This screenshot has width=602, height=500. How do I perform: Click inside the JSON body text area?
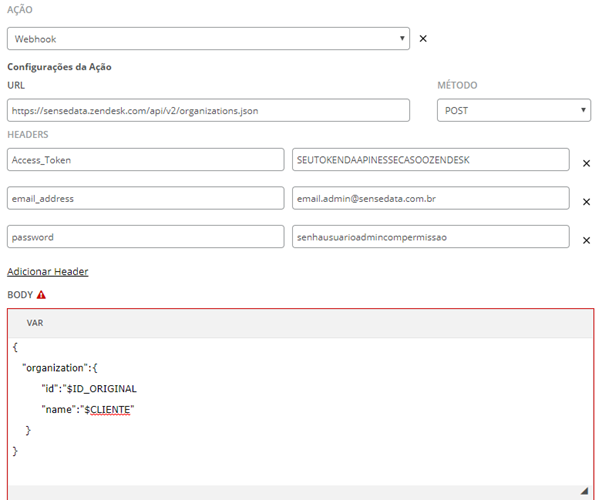(301, 411)
